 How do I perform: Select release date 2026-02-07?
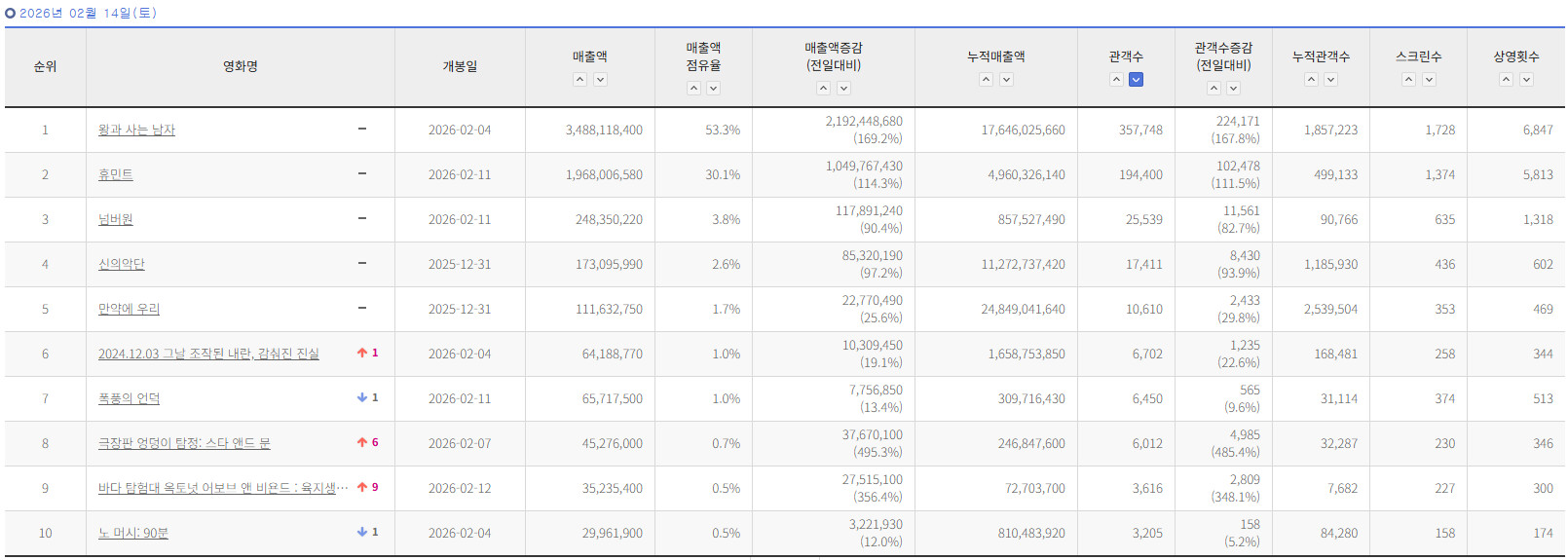(x=460, y=443)
